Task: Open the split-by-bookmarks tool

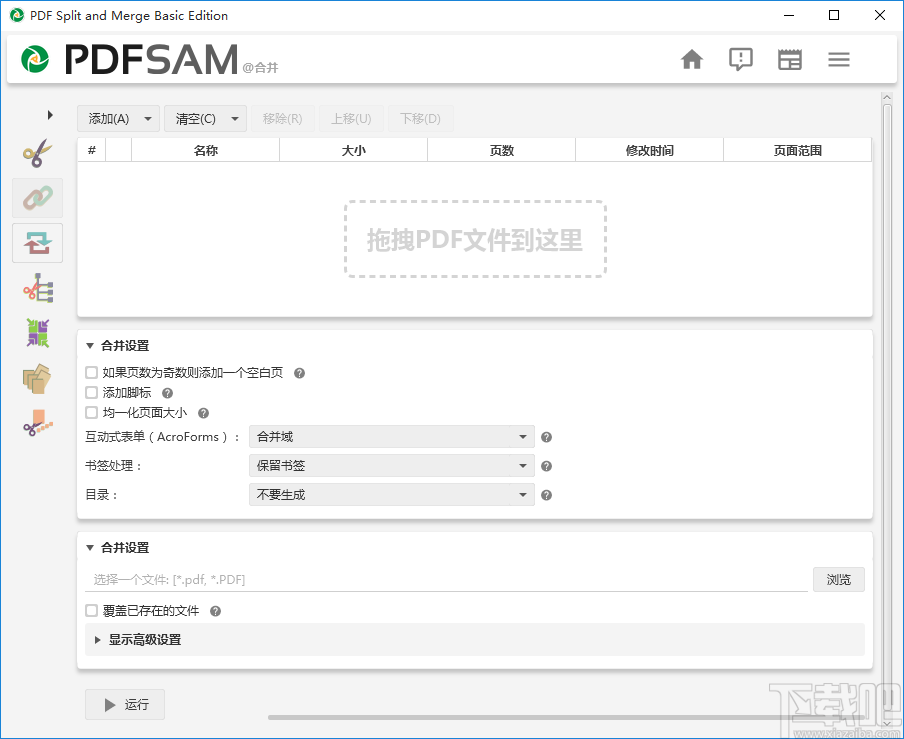Action: [x=37, y=288]
